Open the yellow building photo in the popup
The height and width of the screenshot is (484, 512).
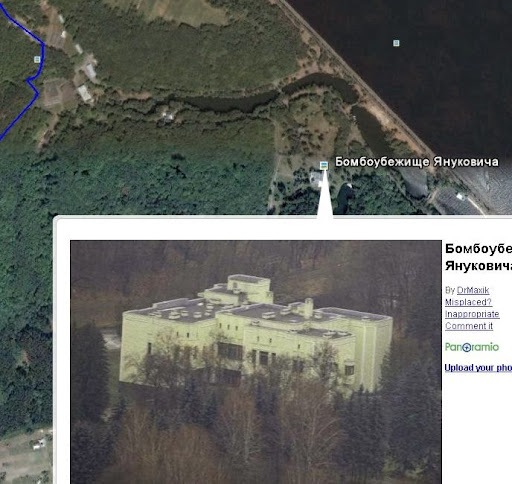(x=256, y=362)
